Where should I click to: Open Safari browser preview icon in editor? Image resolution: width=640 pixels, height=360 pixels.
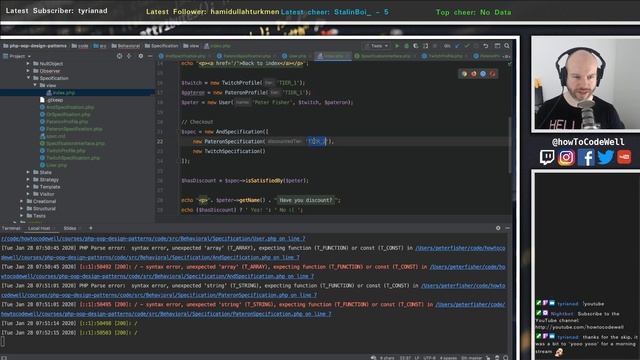point(483,74)
